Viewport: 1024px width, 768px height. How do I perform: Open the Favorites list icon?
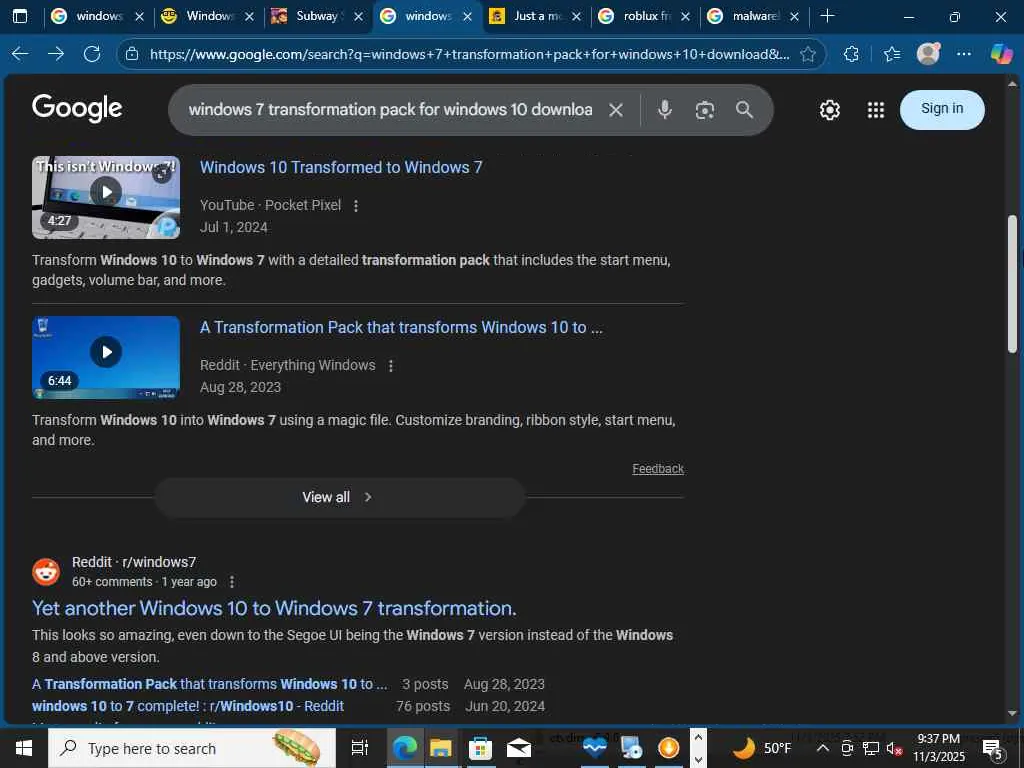[892, 54]
